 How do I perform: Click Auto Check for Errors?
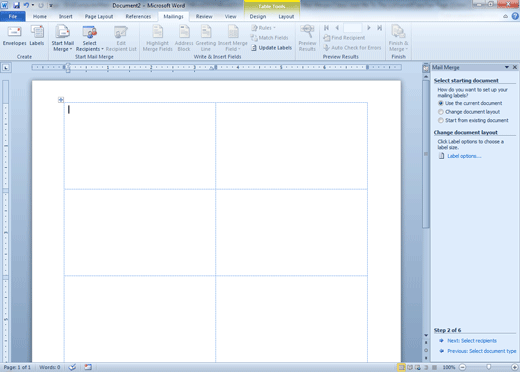pos(352,48)
